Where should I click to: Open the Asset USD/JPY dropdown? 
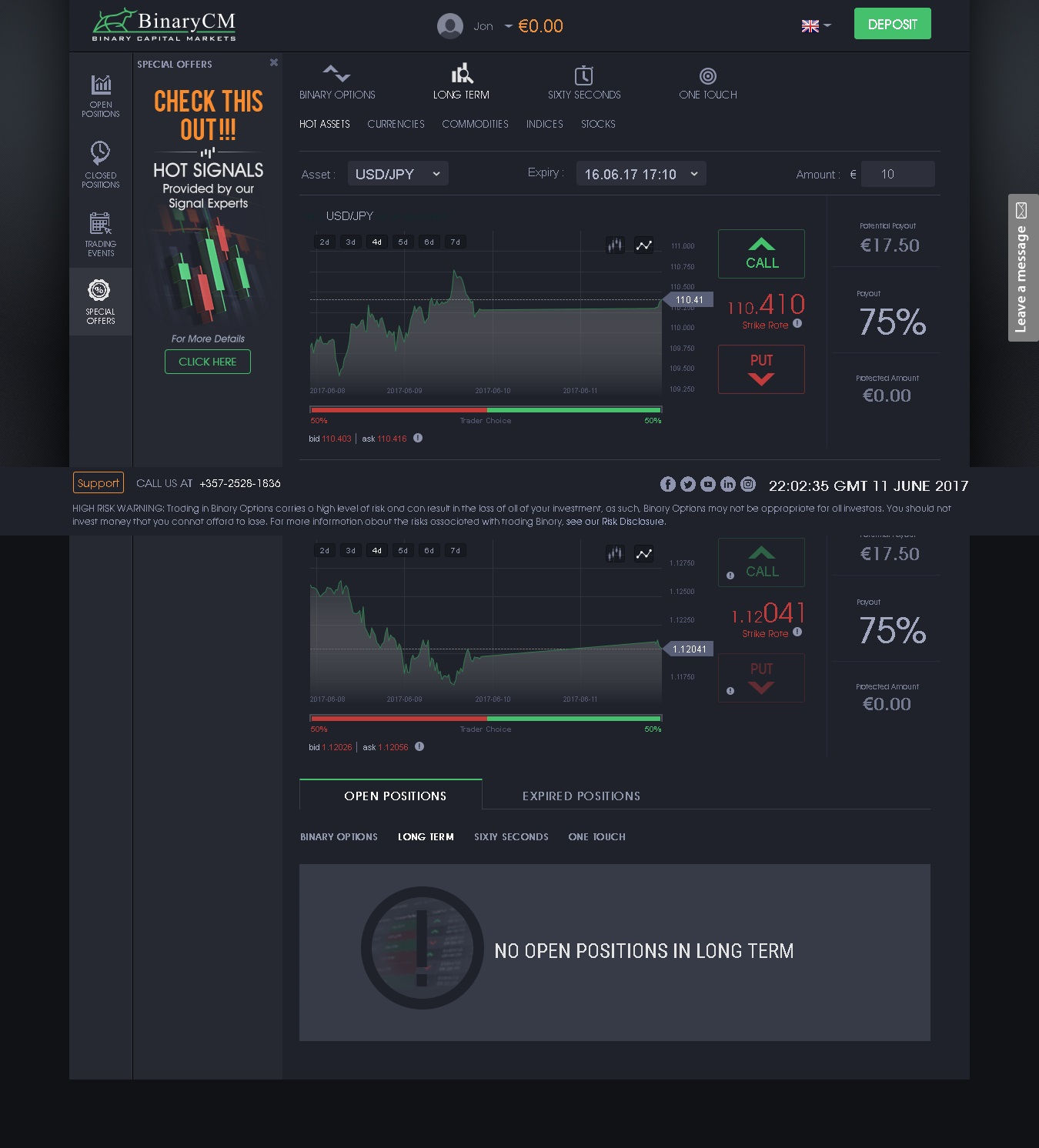tap(398, 173)
